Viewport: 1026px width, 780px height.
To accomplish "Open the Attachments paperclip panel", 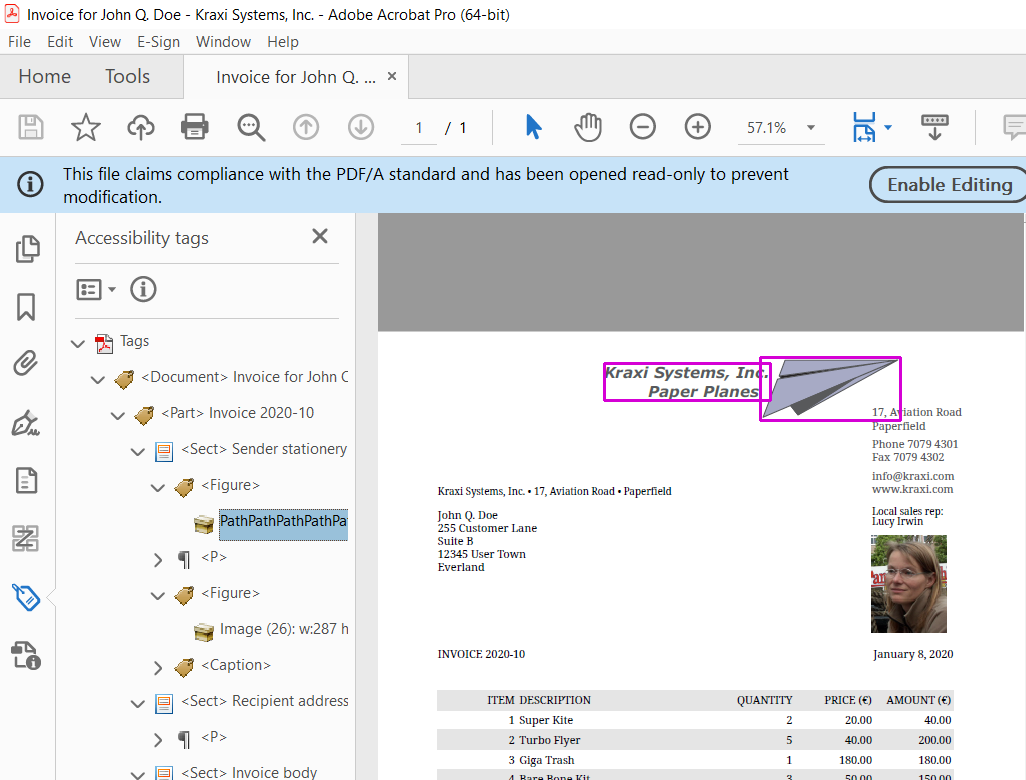I will (x=25, y=362).
